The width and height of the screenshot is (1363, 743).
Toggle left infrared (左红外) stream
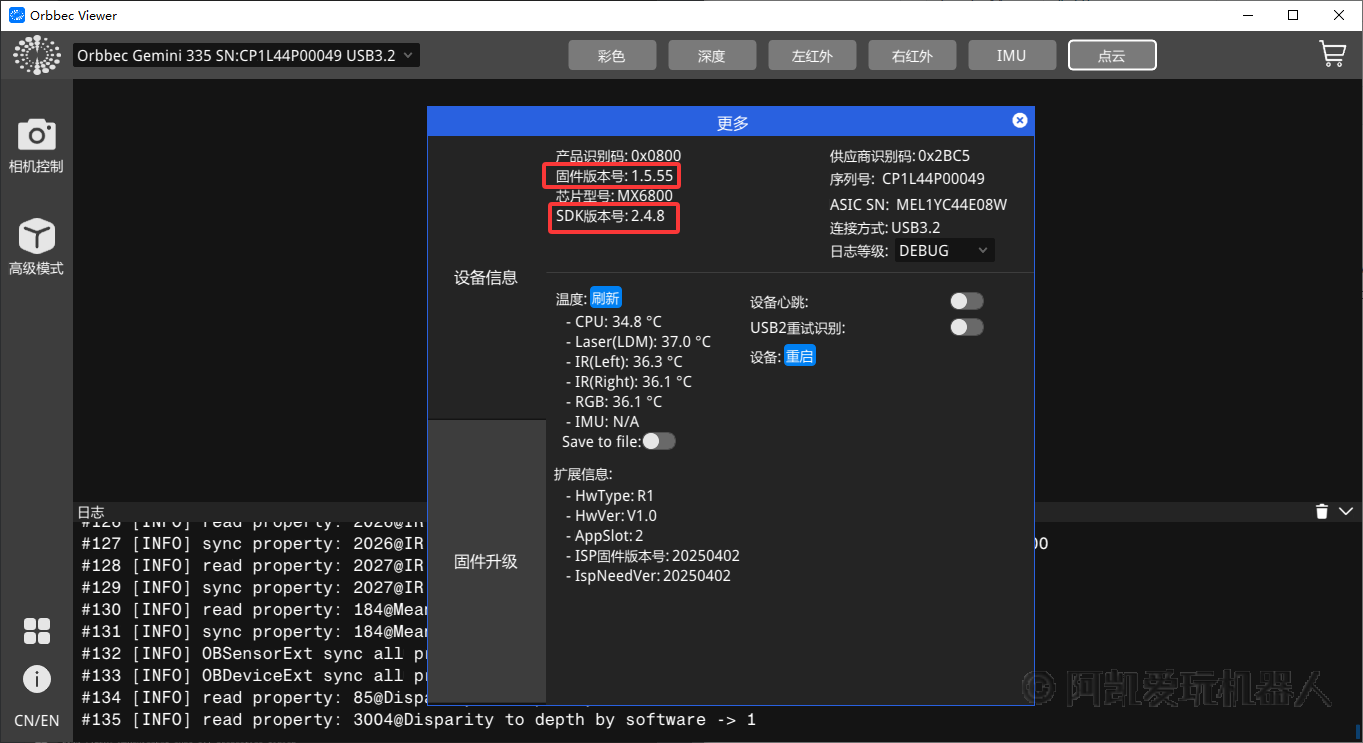click(x=812, y=55)
